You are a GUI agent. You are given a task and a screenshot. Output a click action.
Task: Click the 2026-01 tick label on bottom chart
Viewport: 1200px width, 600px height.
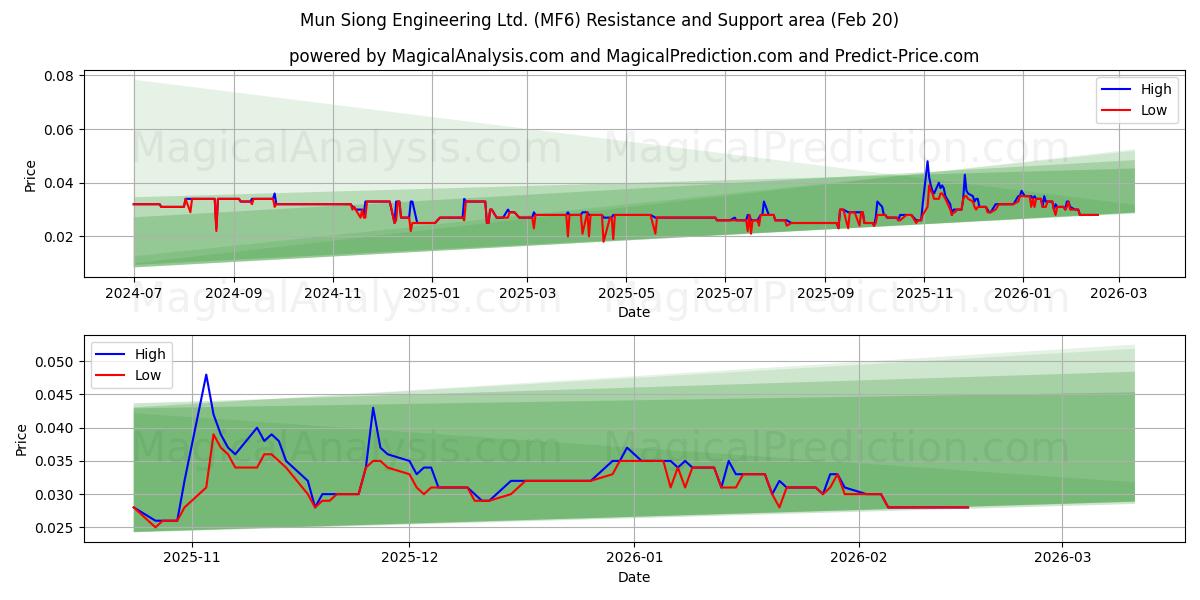[x=635, y=558]
